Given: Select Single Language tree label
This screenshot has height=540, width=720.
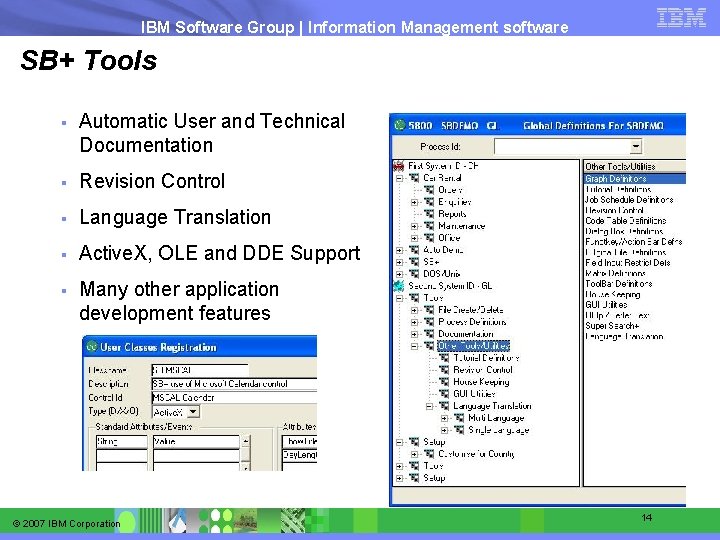Looking at the screenshot, I should click(x=499, y=430).
